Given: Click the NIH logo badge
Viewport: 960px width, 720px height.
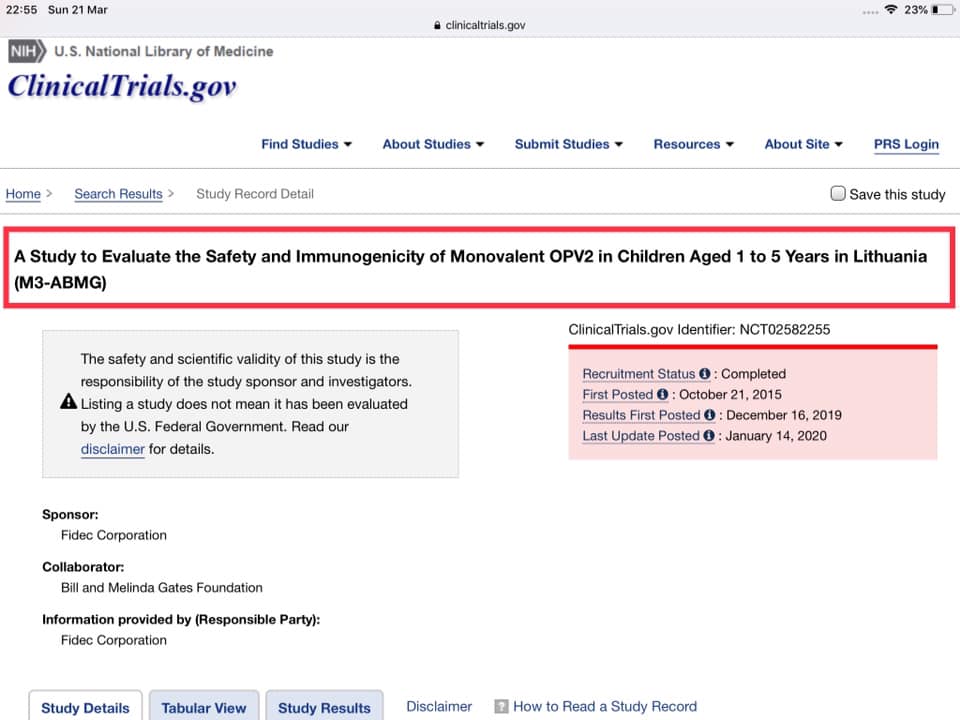Looking at the screenshot, I should click(x=27, y=51).
